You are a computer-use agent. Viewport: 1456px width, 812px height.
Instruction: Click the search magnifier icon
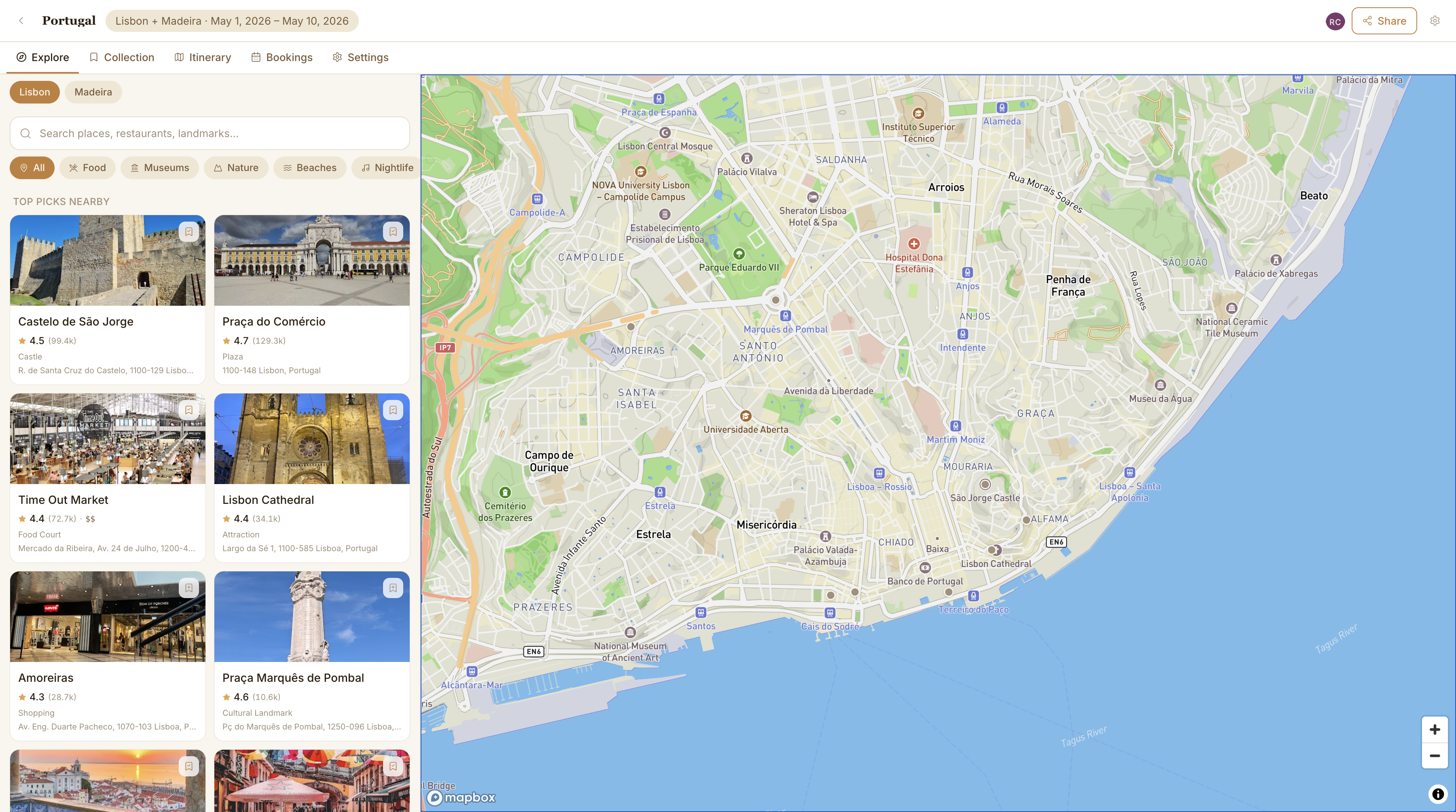[x=26, y=133]
